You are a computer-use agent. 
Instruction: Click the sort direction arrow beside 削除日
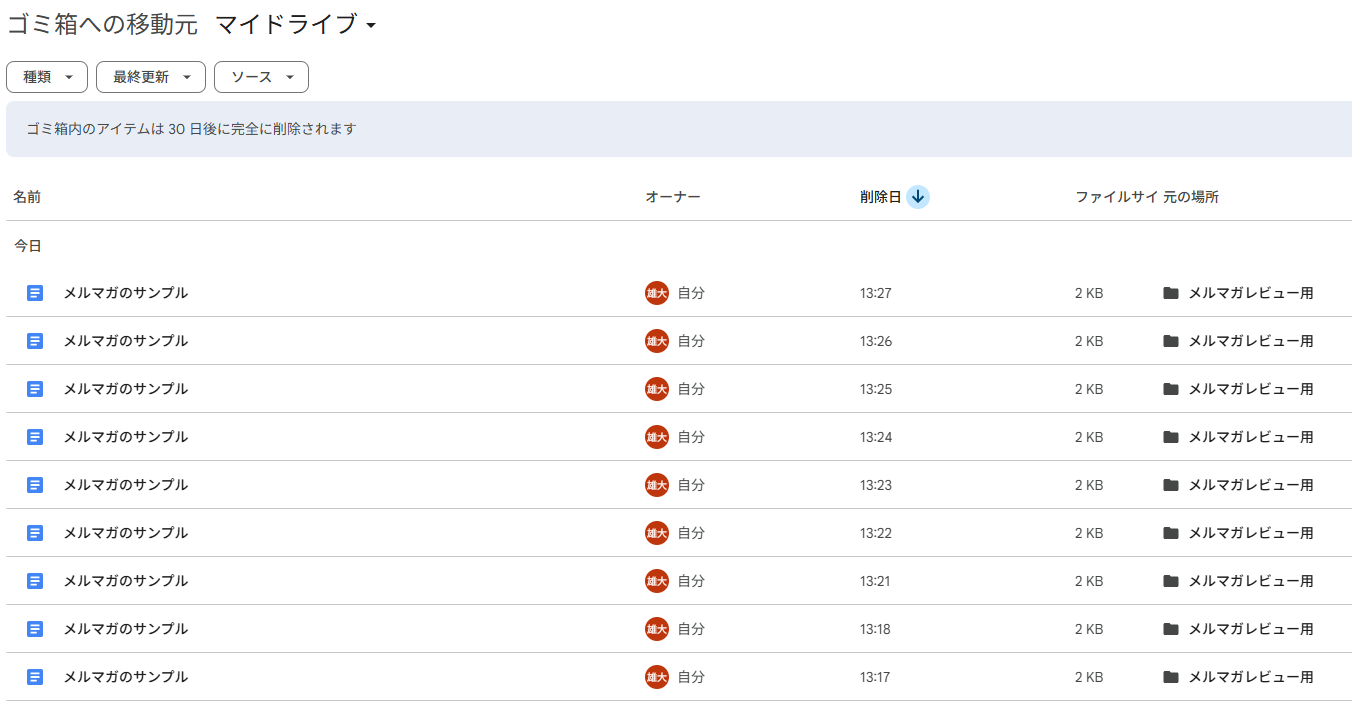(x=918, y=197)
